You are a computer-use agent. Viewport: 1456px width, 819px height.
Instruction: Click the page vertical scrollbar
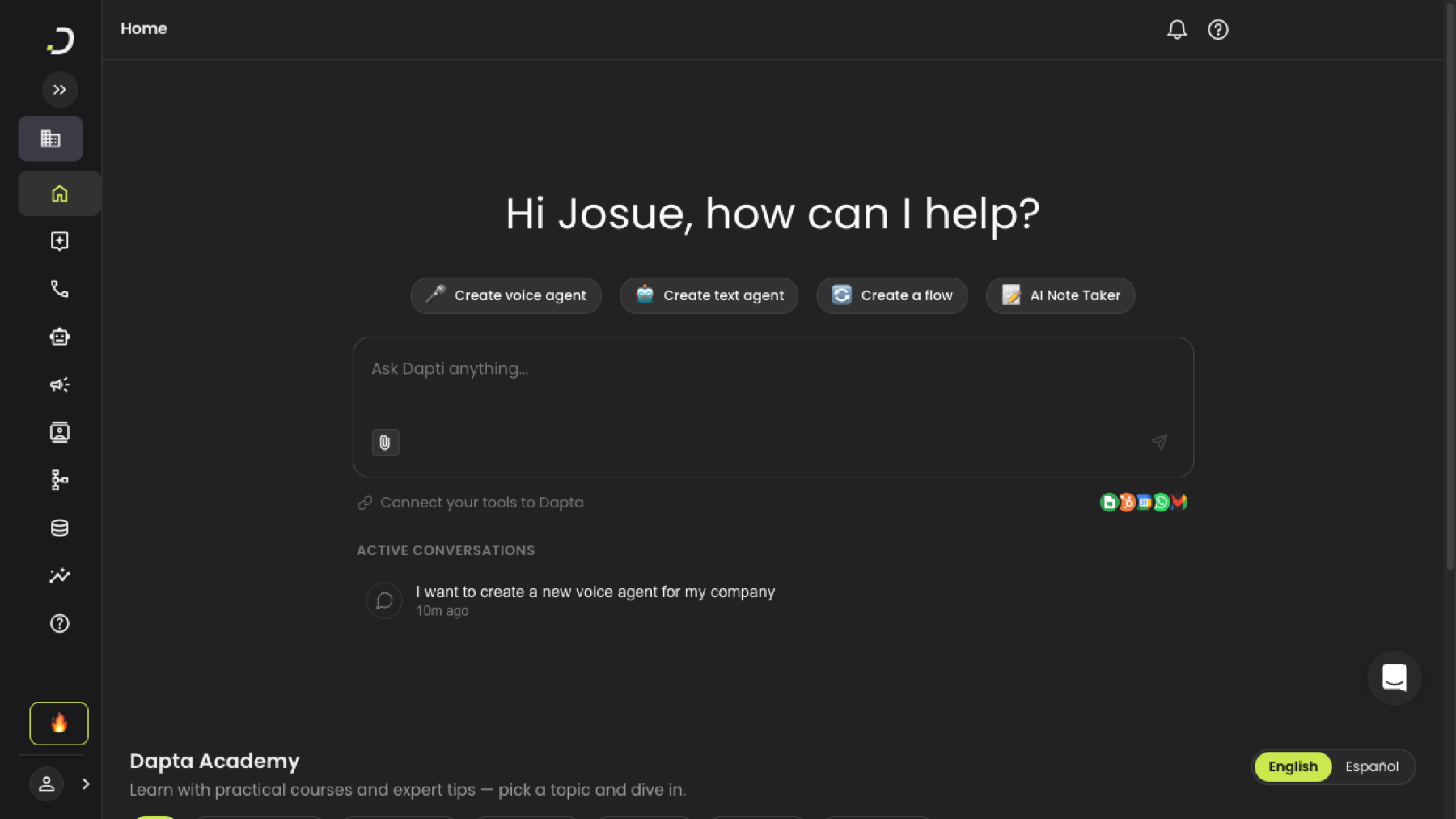[x=1450, y=286]
